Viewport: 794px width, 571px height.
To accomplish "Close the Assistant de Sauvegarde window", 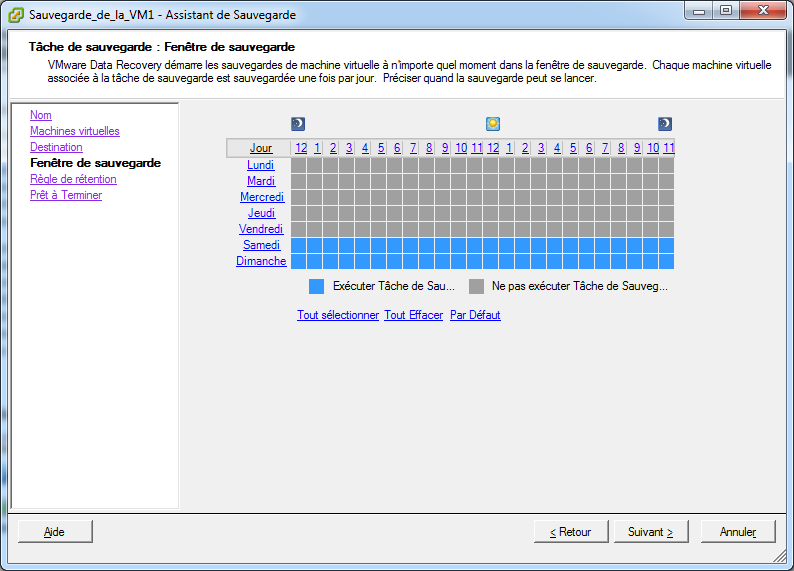I will [x=764, y=11].
